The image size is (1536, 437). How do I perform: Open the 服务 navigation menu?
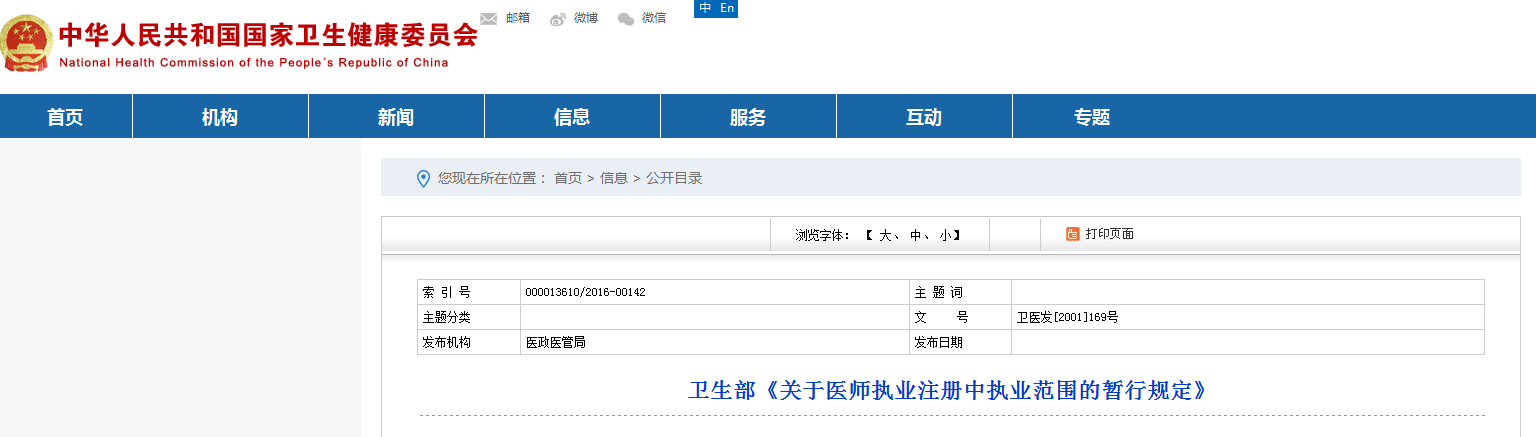click(x=748, y=117)
